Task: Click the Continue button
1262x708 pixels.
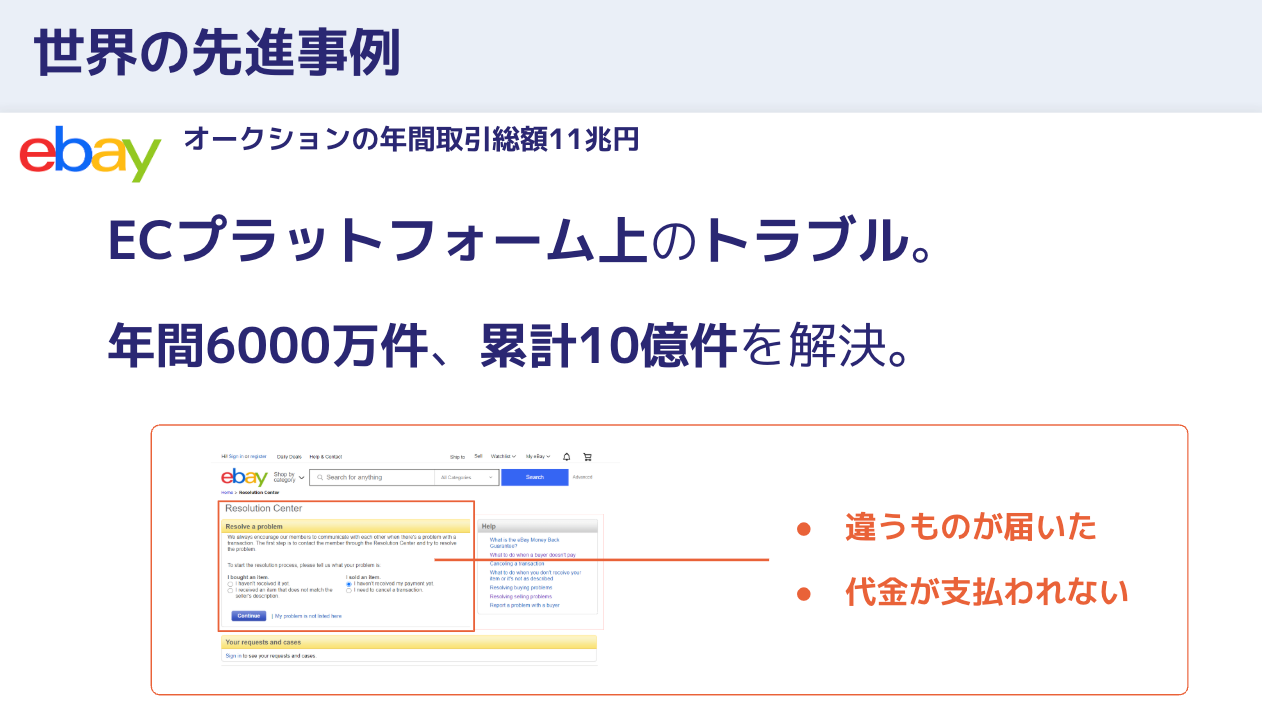Action: pos(249,616)
